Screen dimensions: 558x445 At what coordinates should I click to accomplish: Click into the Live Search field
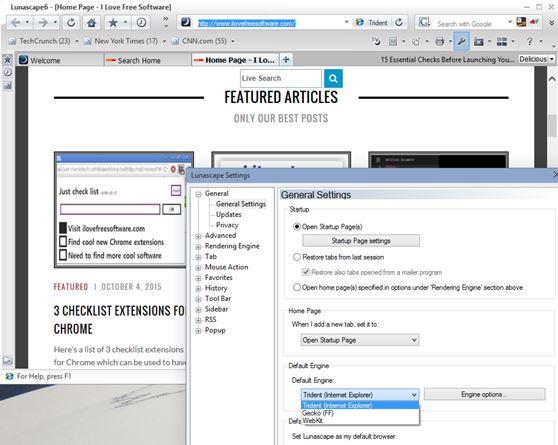coord(281,78)
